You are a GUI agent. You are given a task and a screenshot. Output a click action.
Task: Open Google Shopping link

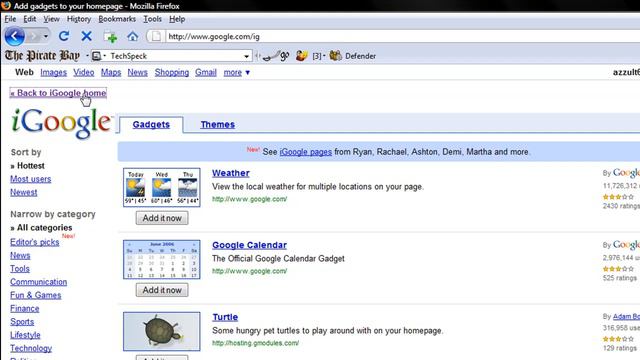point(172,72)
